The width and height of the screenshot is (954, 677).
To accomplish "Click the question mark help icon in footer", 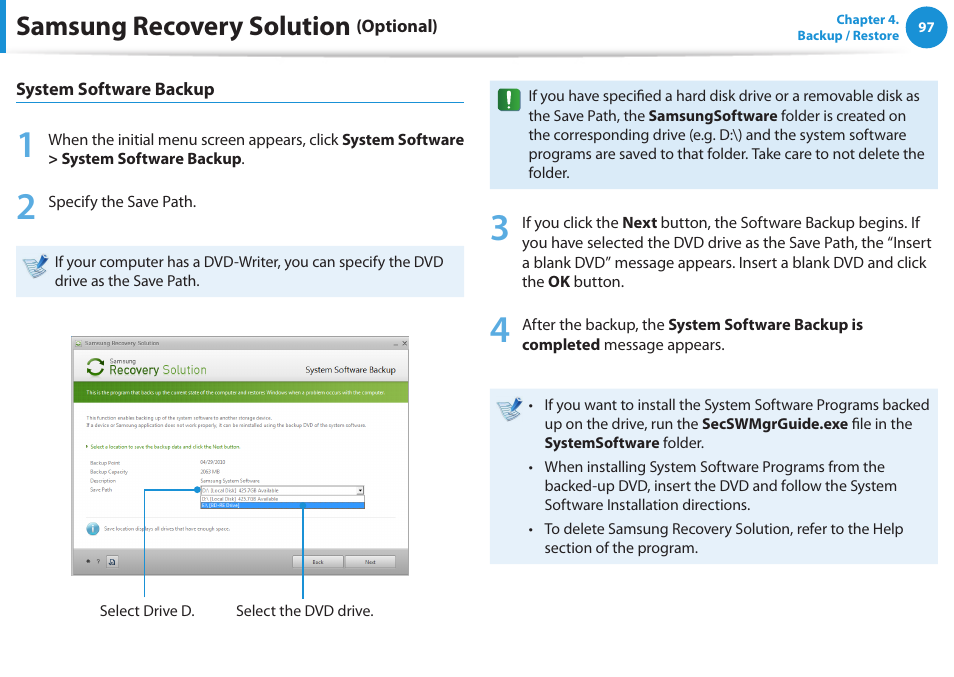I will [x=99, y=561].
